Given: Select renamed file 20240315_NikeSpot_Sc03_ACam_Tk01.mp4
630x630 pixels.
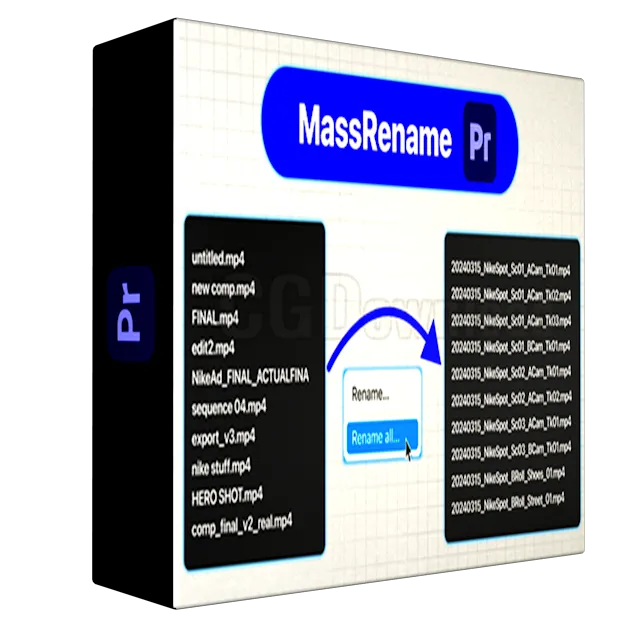Looking at the screenshot, I should [x=511, y=424].
